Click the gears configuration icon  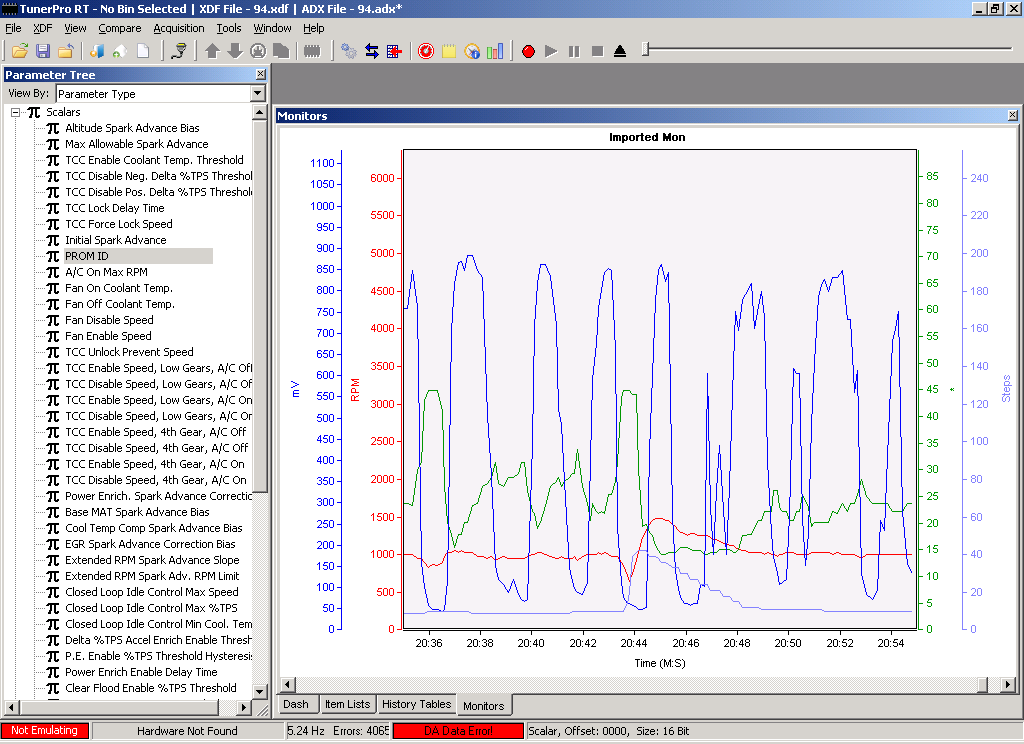[x=349, y=51]
